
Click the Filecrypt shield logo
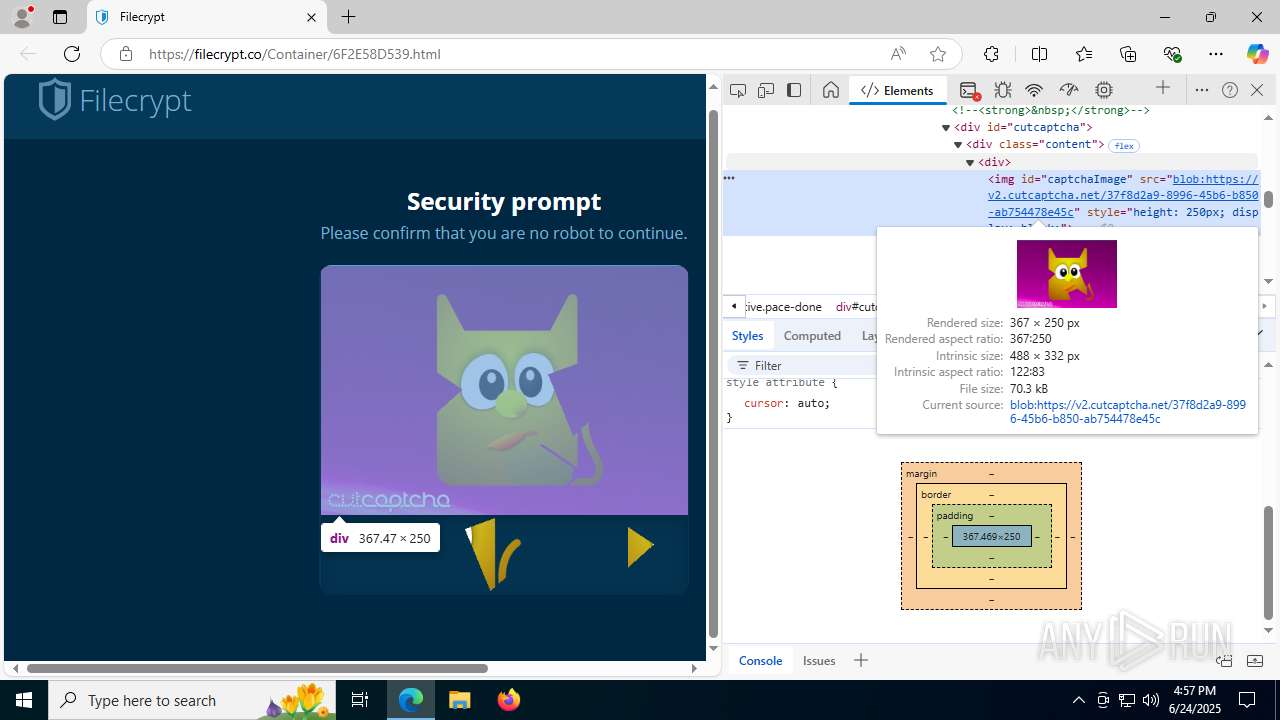pyautogui.click(x=55, y=100)
